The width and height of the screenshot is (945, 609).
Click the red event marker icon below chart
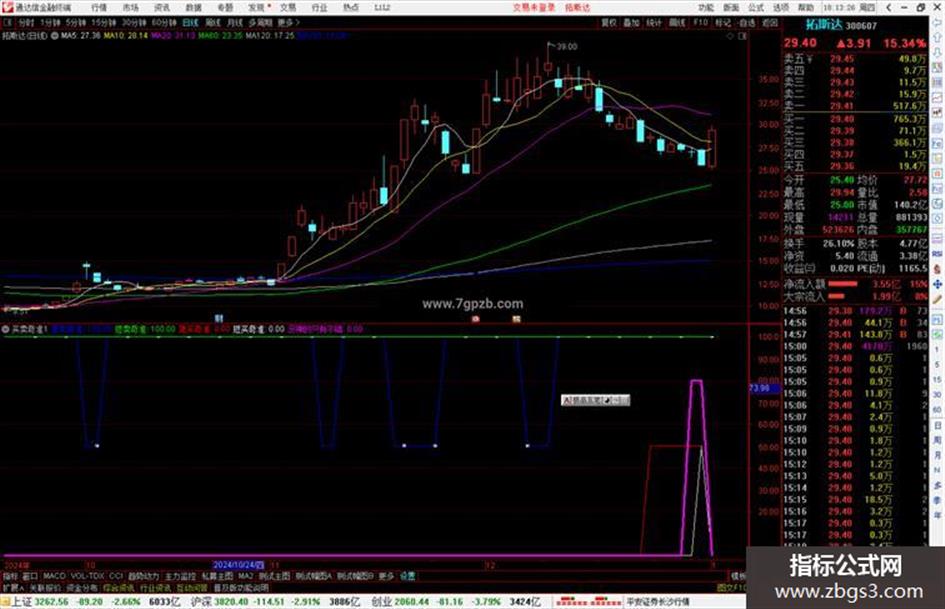pyautogui.click(x=476, y=318)
